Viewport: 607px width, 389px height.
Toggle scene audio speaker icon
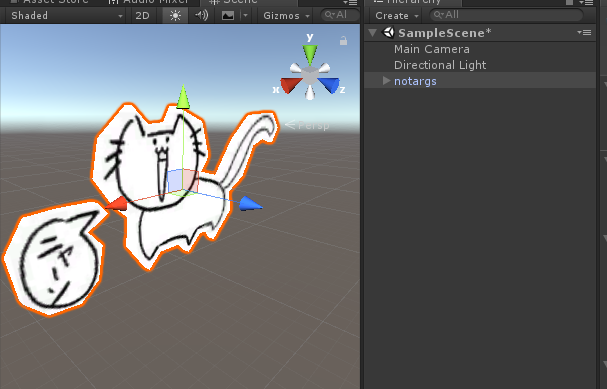pyautogui.click(x=201, y=15)
